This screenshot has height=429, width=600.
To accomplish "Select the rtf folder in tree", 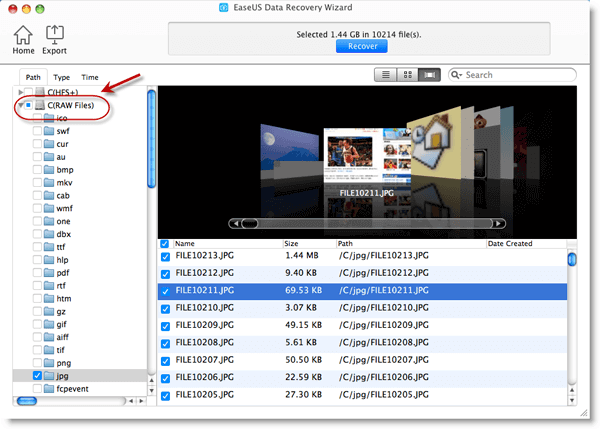I will coord(61,285).
